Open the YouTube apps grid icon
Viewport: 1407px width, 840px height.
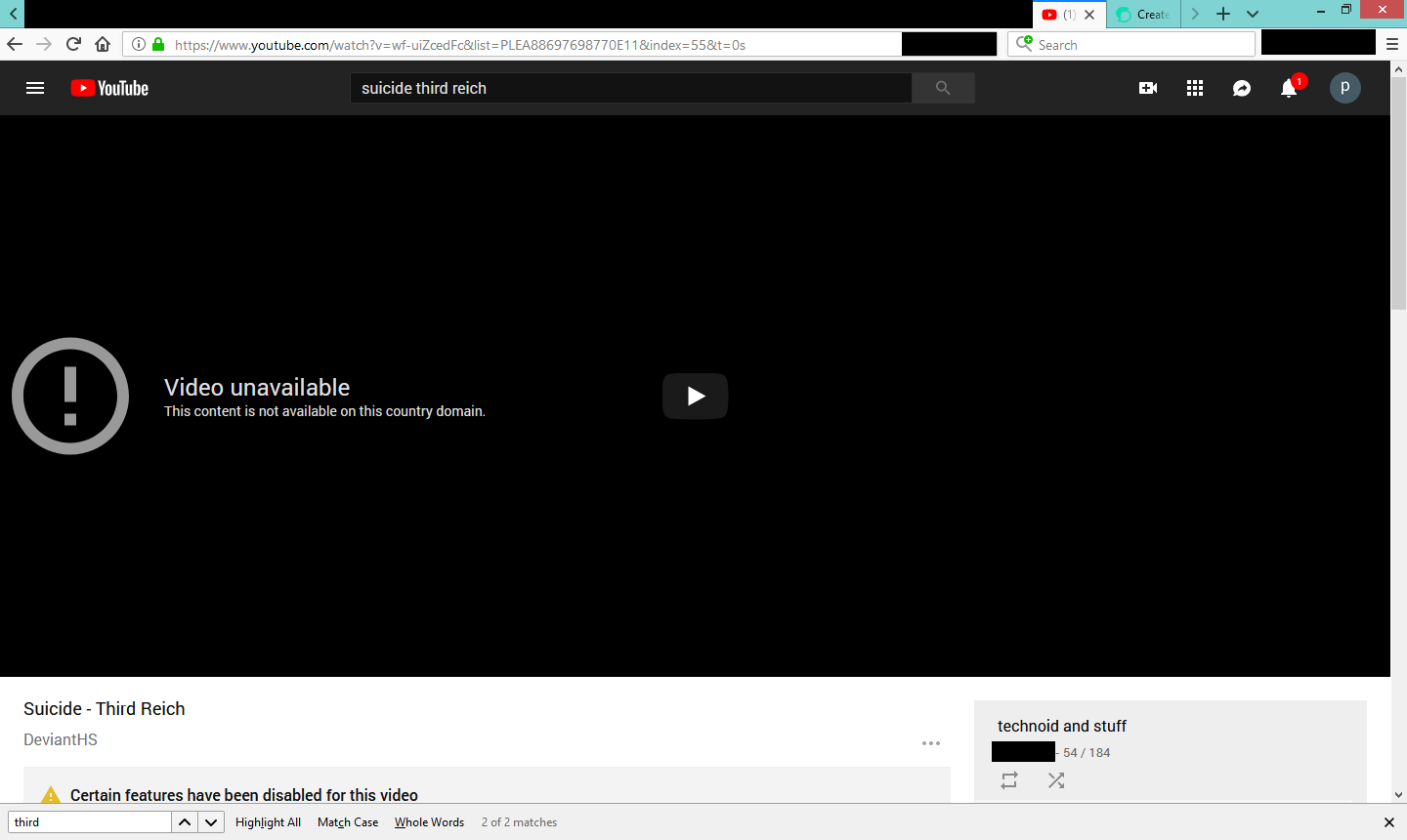1195,88
